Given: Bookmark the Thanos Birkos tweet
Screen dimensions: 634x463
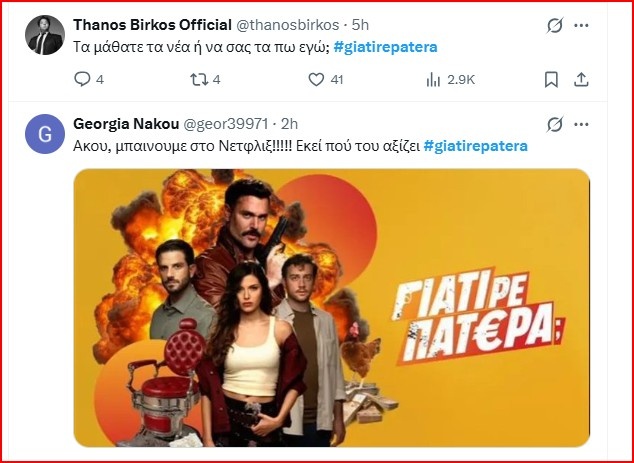Looking at the screenshot, I should [x=551, y=79].
